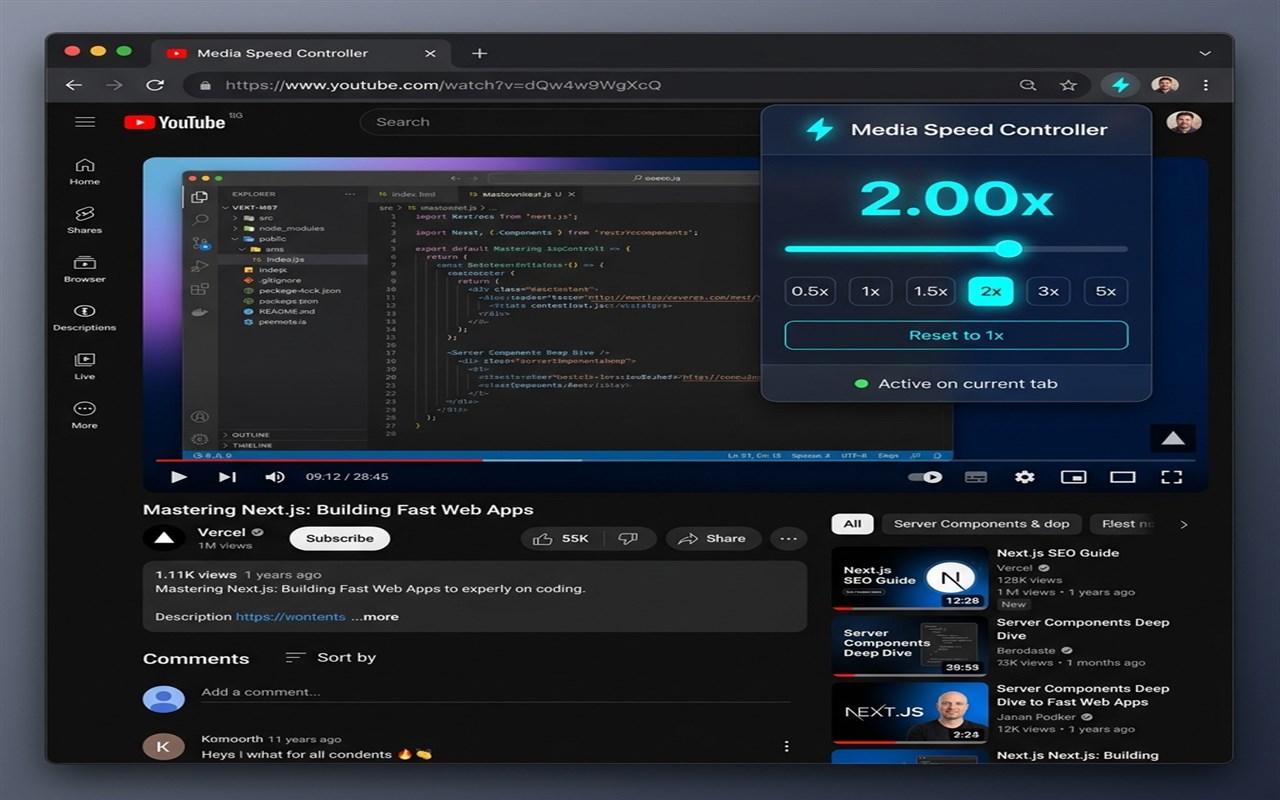
Task: Open the browser profile avatar in the toolbar
Action: 1165,85
